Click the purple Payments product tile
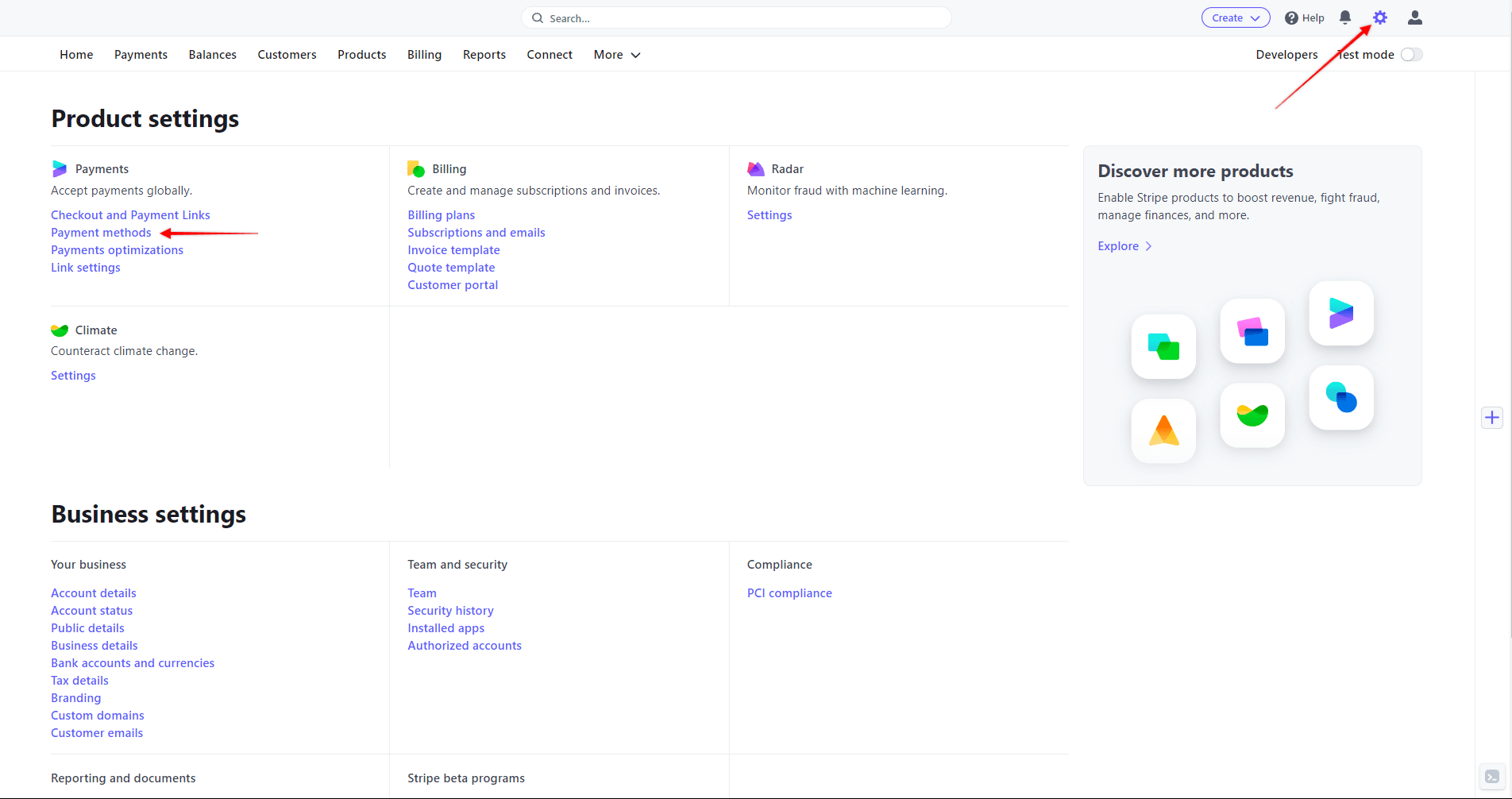This screenshot has height=799, width=1512. click(x=1341, y=313)
